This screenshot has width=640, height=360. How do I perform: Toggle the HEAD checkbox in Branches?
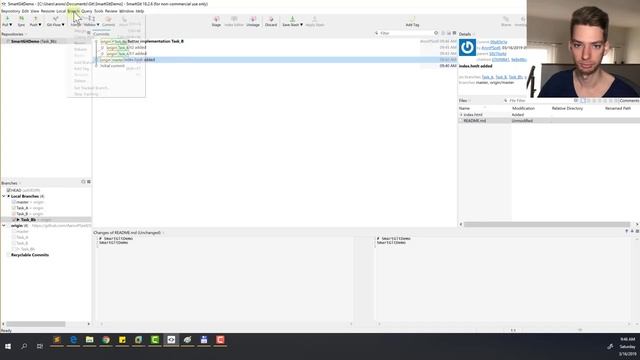tap(9, 190)
